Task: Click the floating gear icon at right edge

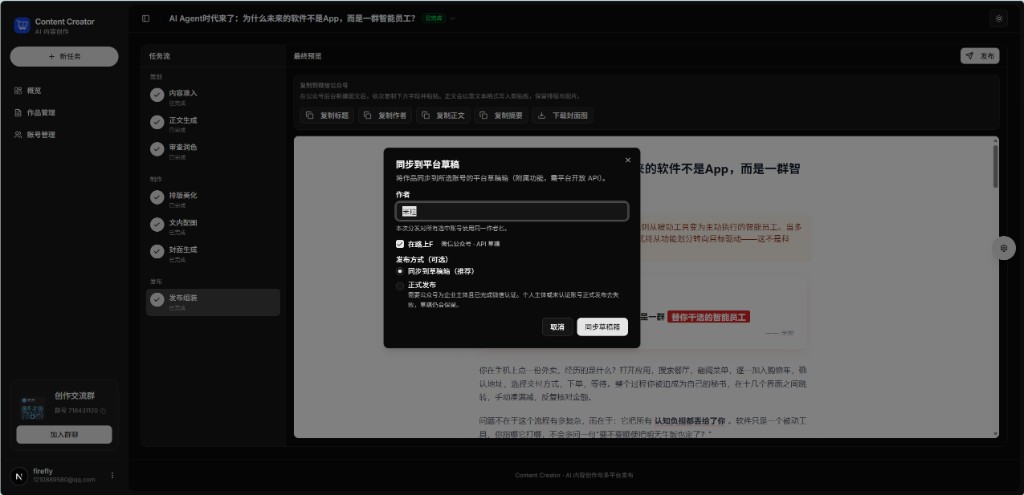Action: click(1004, 248)
